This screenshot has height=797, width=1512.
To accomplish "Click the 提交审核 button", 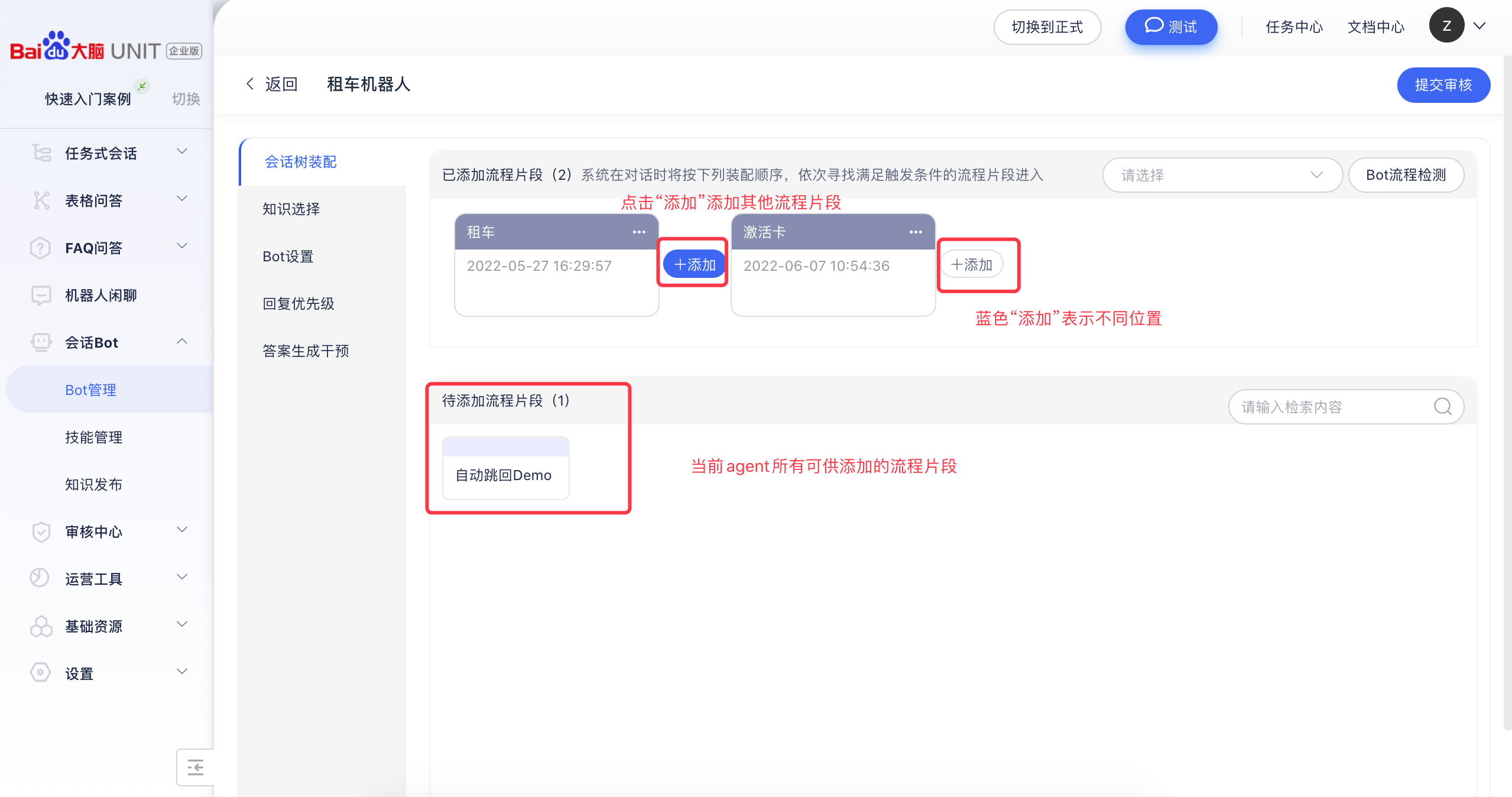I will point(1443,85).
